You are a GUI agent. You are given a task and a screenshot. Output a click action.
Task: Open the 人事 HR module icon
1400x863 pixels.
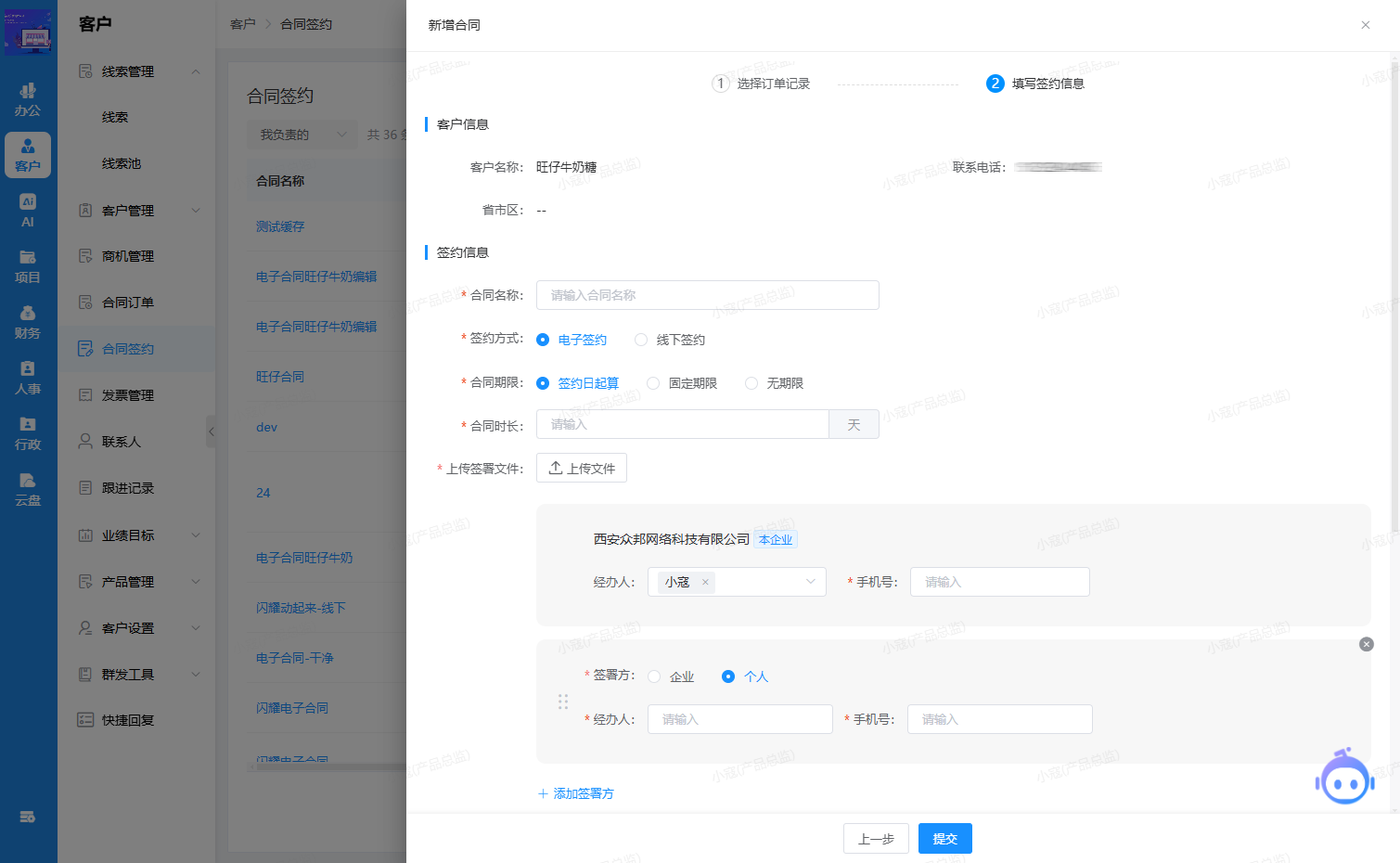pyautogui.click(x=28, y=379)
